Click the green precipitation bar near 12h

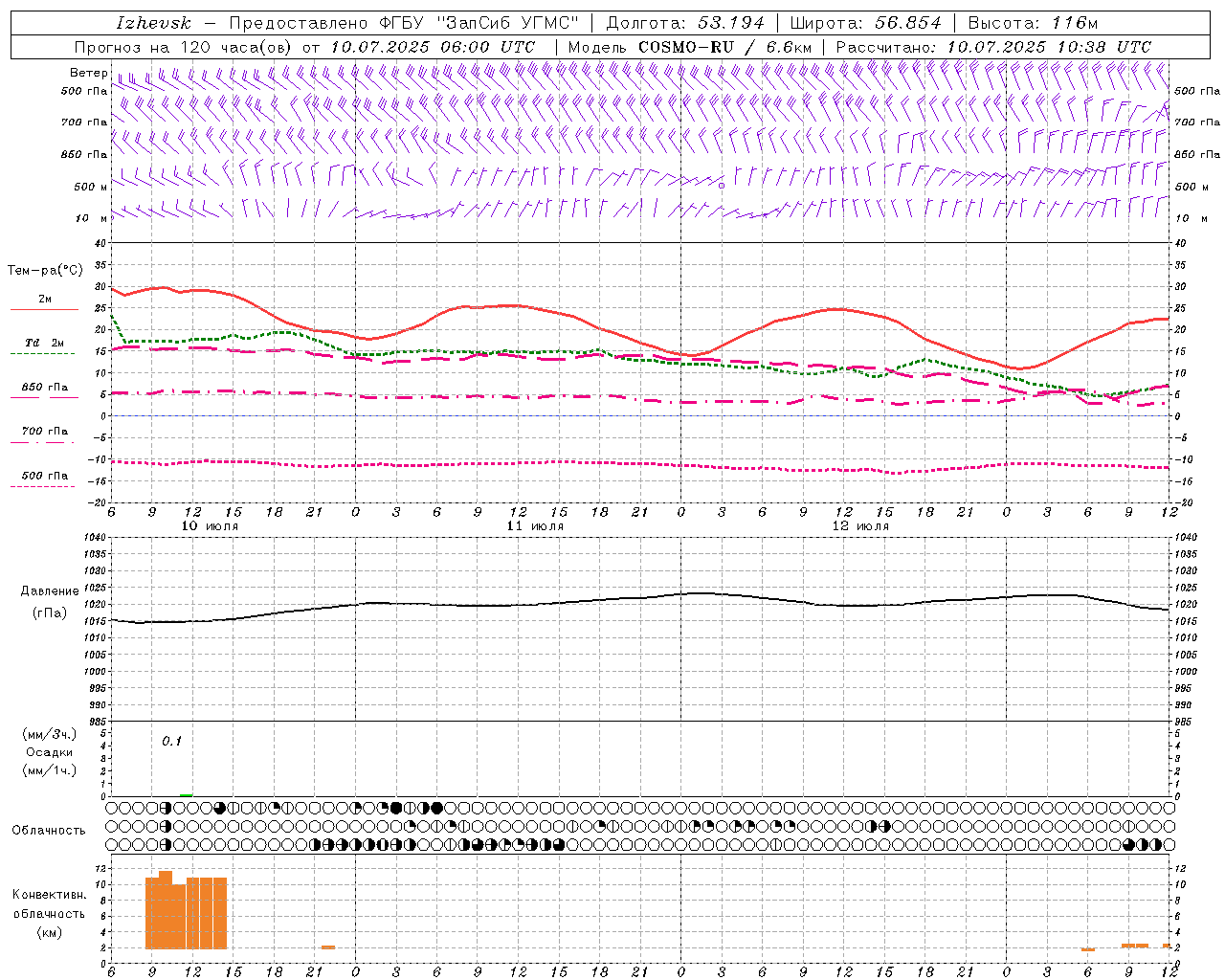[x=186, y=794]
